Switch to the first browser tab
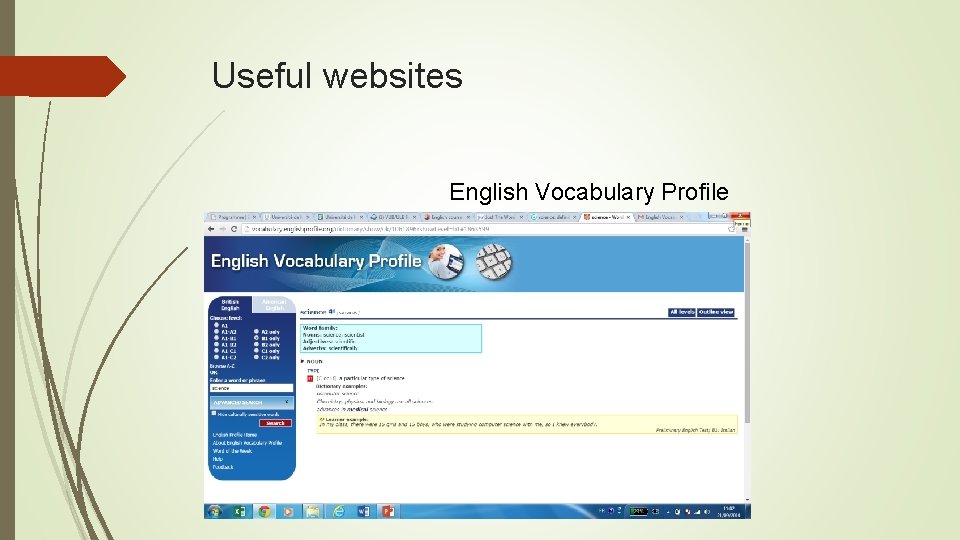The height and width of the screenshot is (540, 960). (x=233, y=217)
